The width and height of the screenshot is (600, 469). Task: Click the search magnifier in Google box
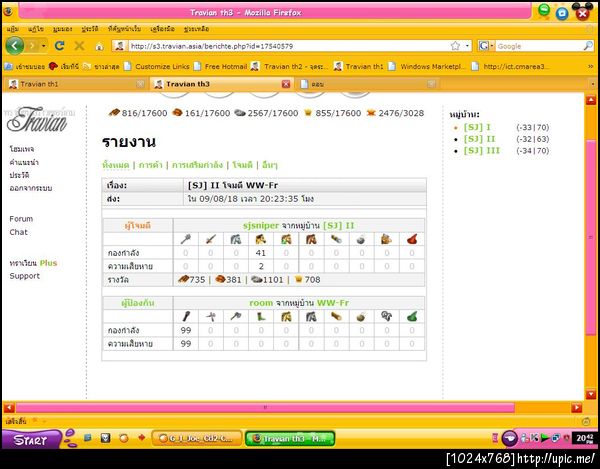(x=587, y=46)
